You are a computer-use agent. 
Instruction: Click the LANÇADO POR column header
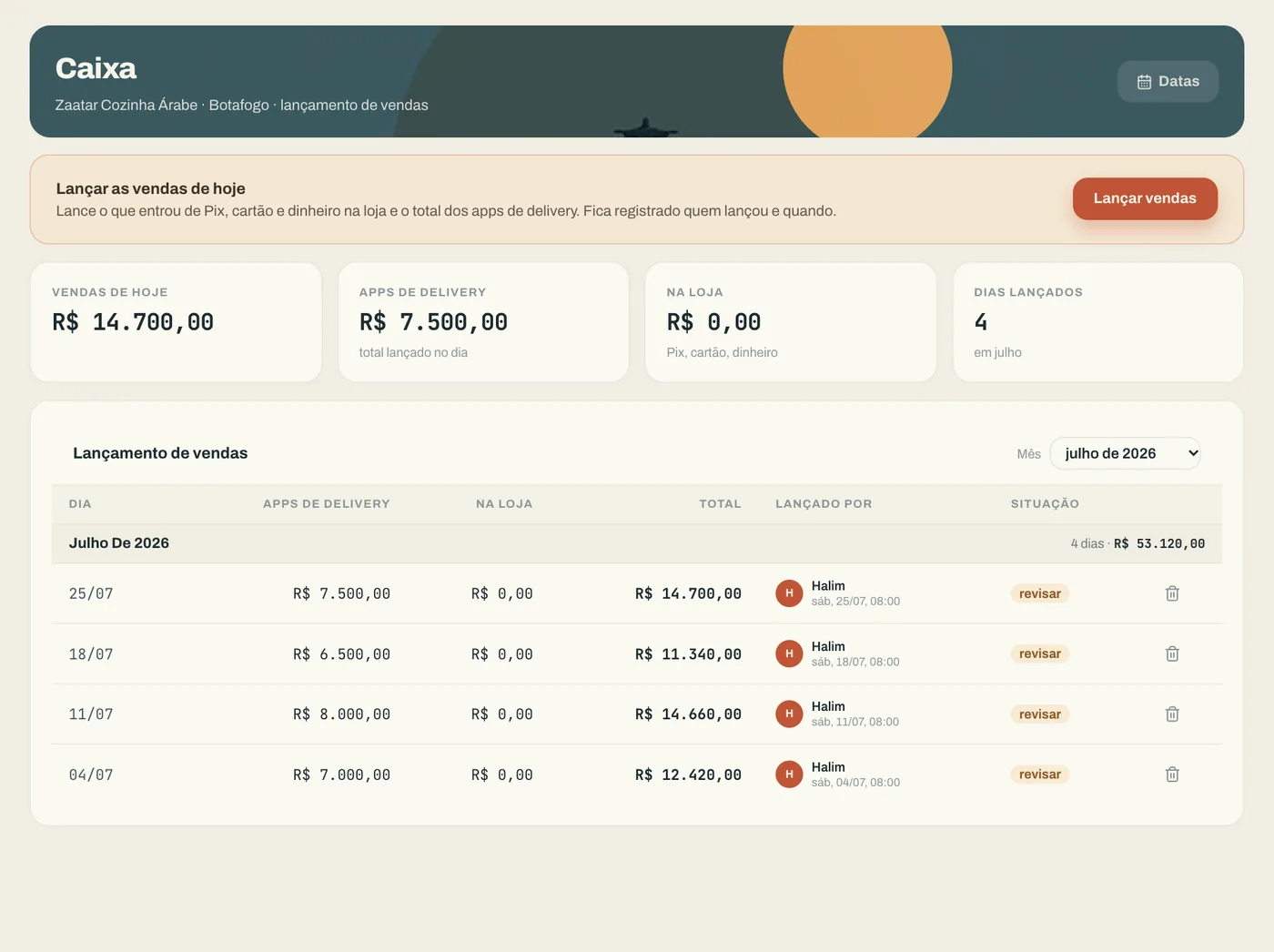[x=824, y=503]
